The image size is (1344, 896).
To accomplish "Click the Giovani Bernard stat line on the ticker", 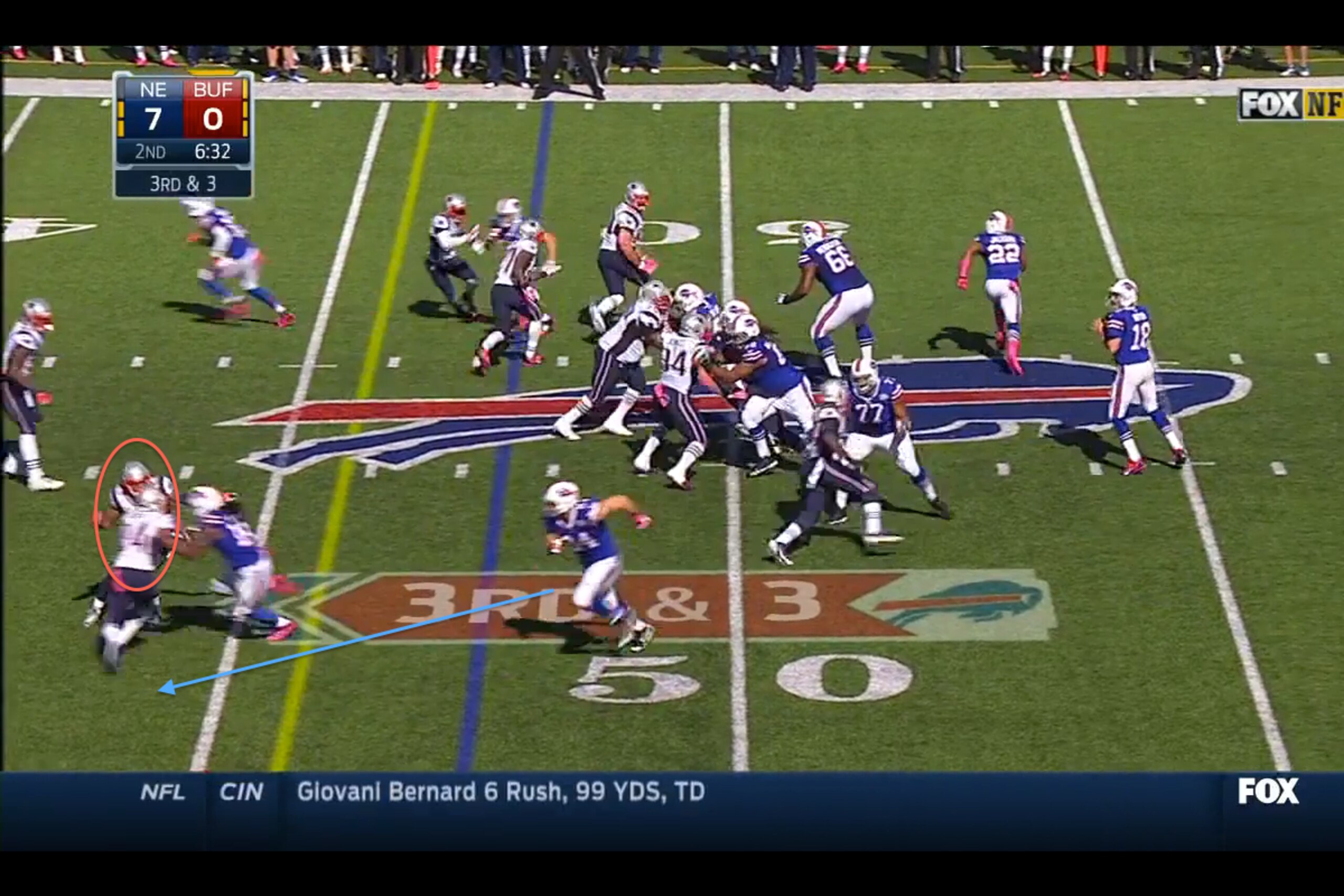I will pos(500,792).
